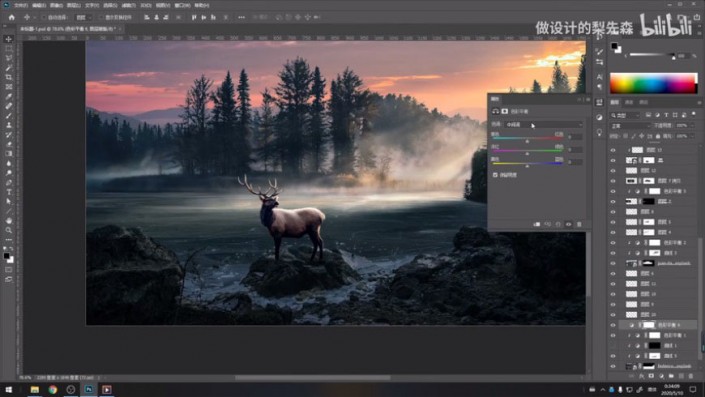Image resolution: width=705 pixels, height=397 pixels.
Task: Hide the topmost layer using its eye icon
Action: click(613, 150)
